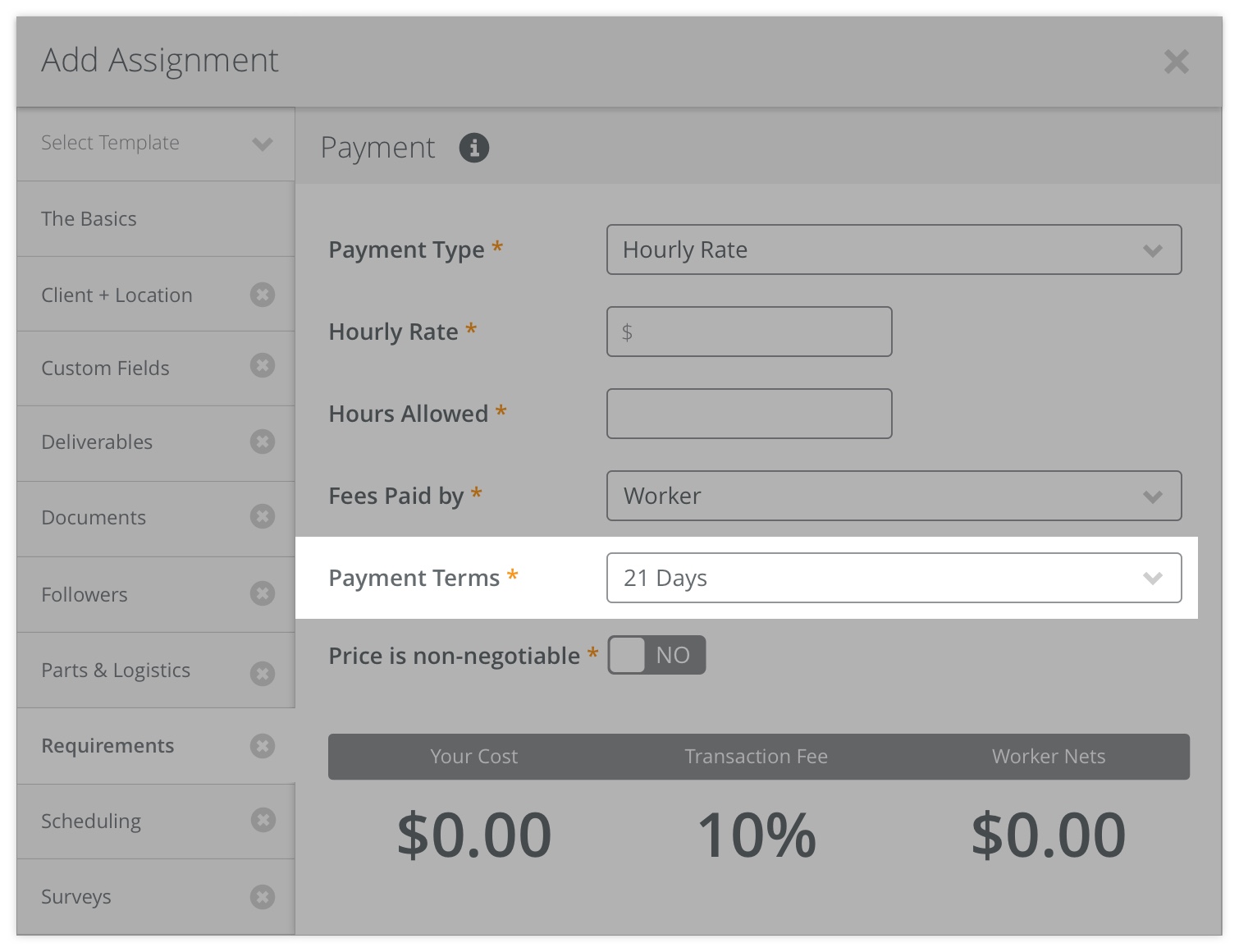Go to The Basics section

click(89, 219)
